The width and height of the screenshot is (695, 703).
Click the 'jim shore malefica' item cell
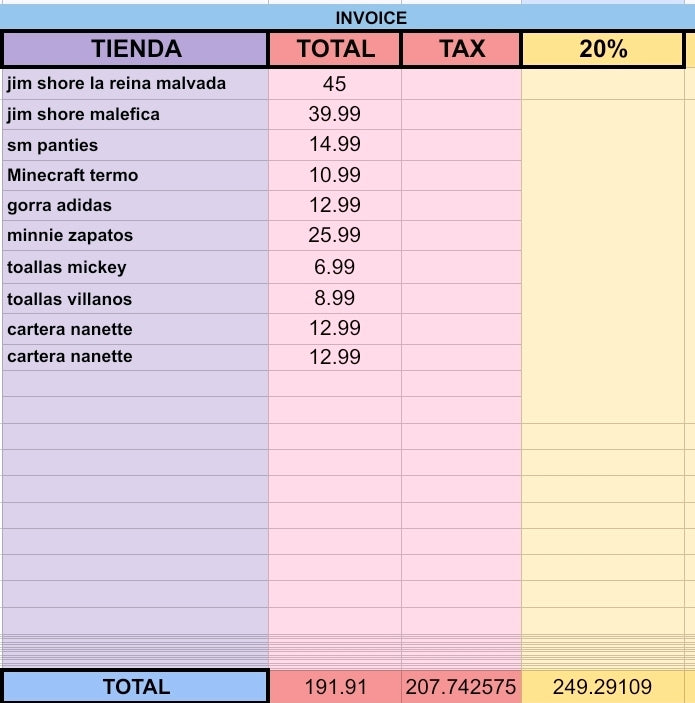coord(136,114)
